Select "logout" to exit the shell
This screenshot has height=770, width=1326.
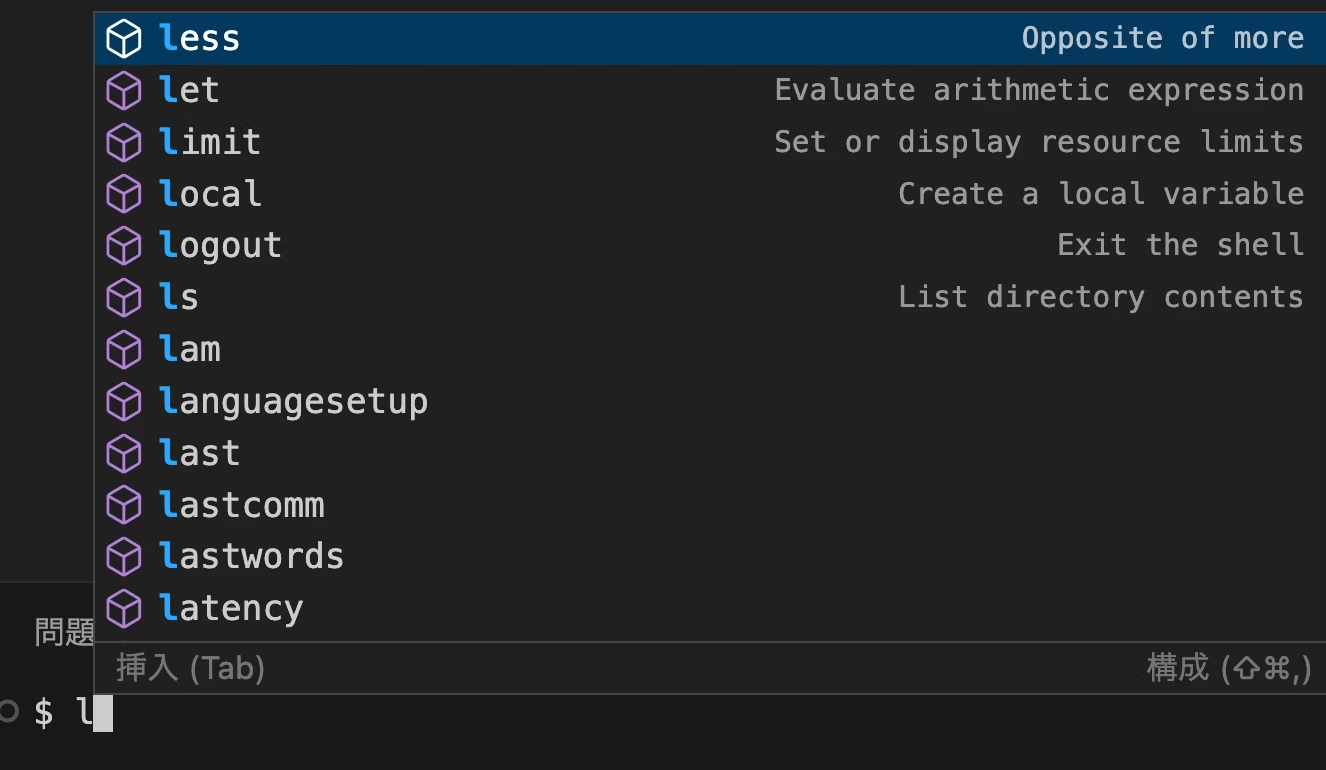(220, 245)
